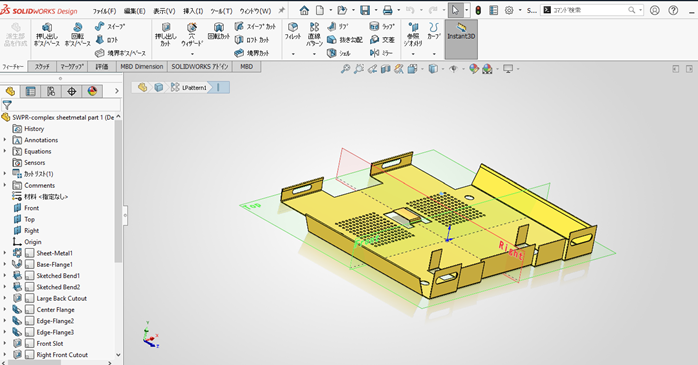Expand the Comments folder node
Image resolution: width=698 pixels, height=365 pixels.
(x=5, y=185)
